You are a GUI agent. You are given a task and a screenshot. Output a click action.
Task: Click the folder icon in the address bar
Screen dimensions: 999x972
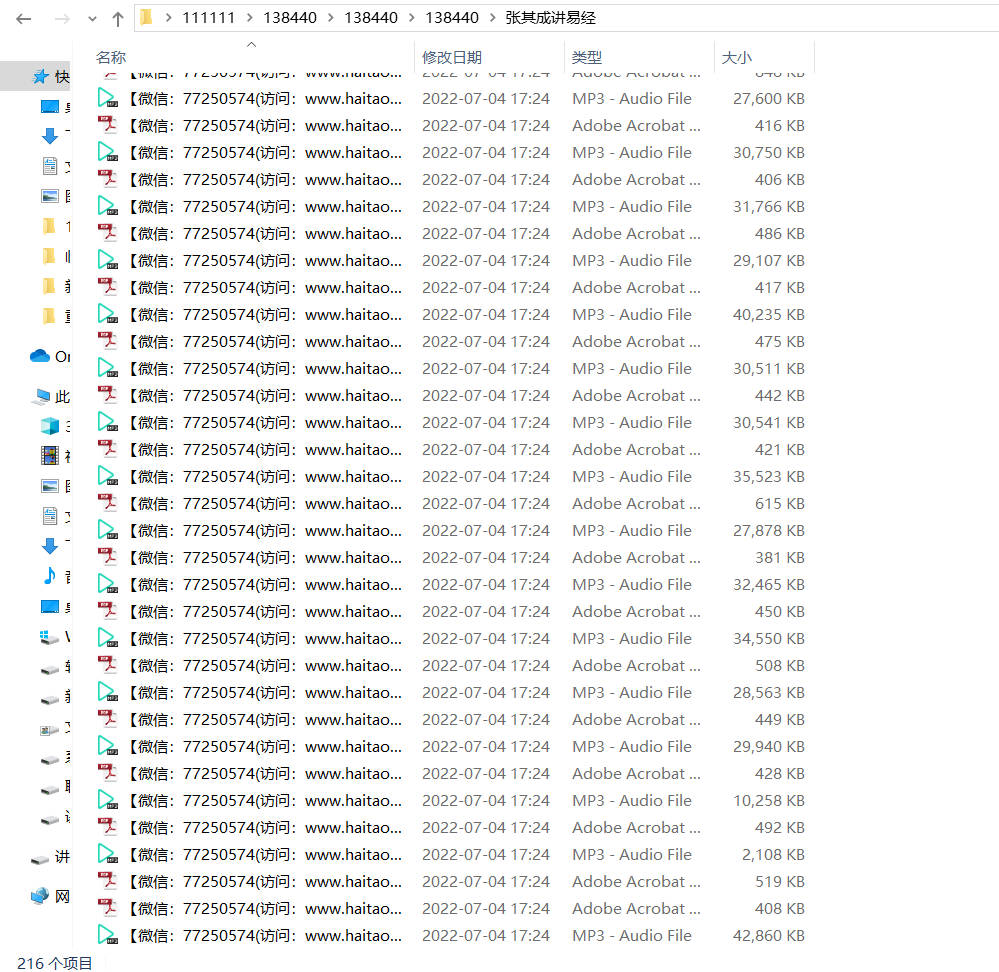point(147,17)
